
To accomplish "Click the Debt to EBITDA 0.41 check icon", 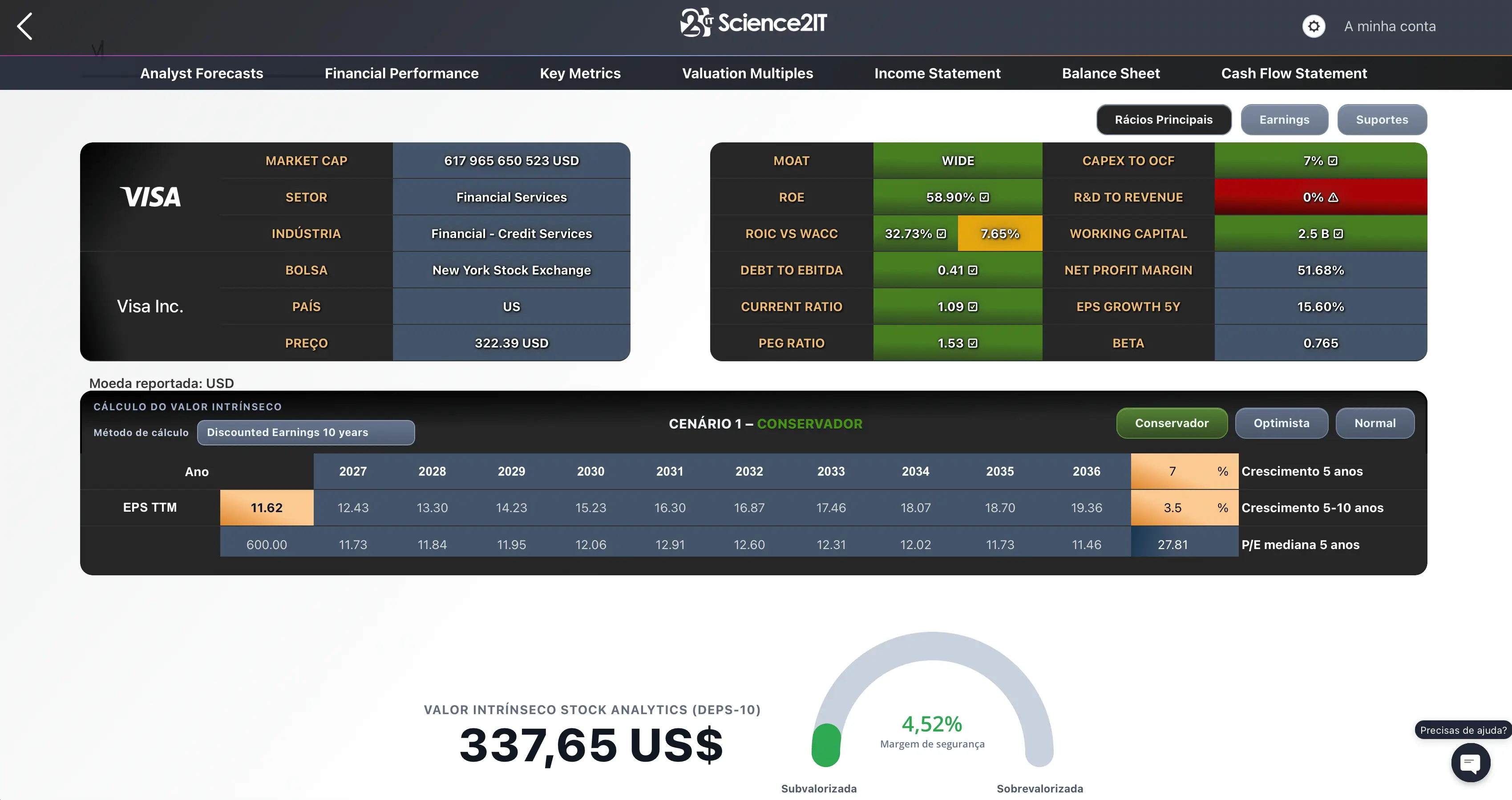I will (973, 270).
